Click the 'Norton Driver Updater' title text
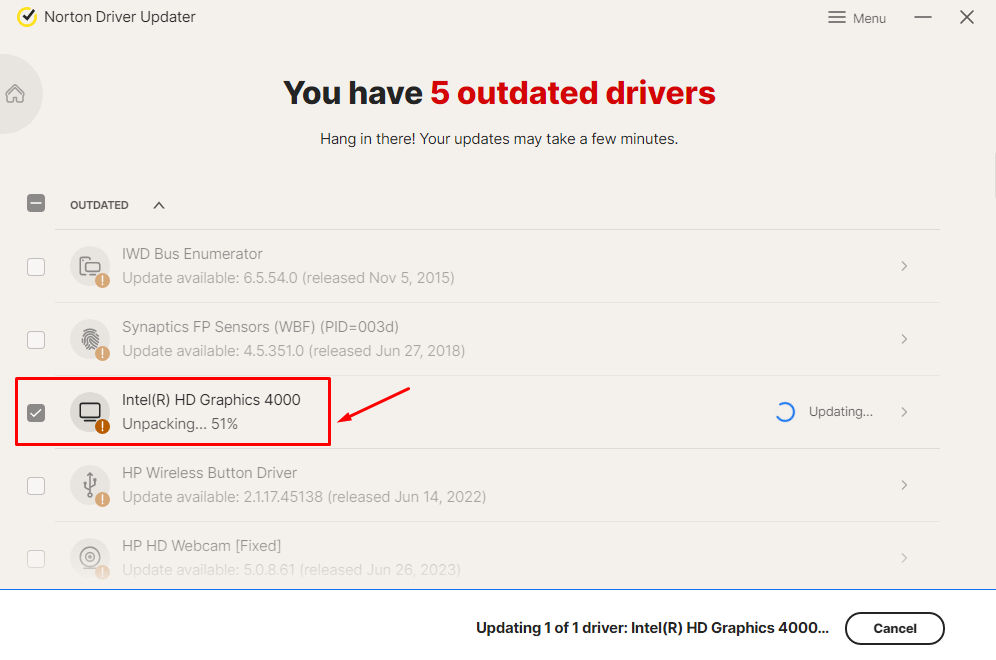The height and width of the screenshot is (660, 996). (x=119, y=17)
